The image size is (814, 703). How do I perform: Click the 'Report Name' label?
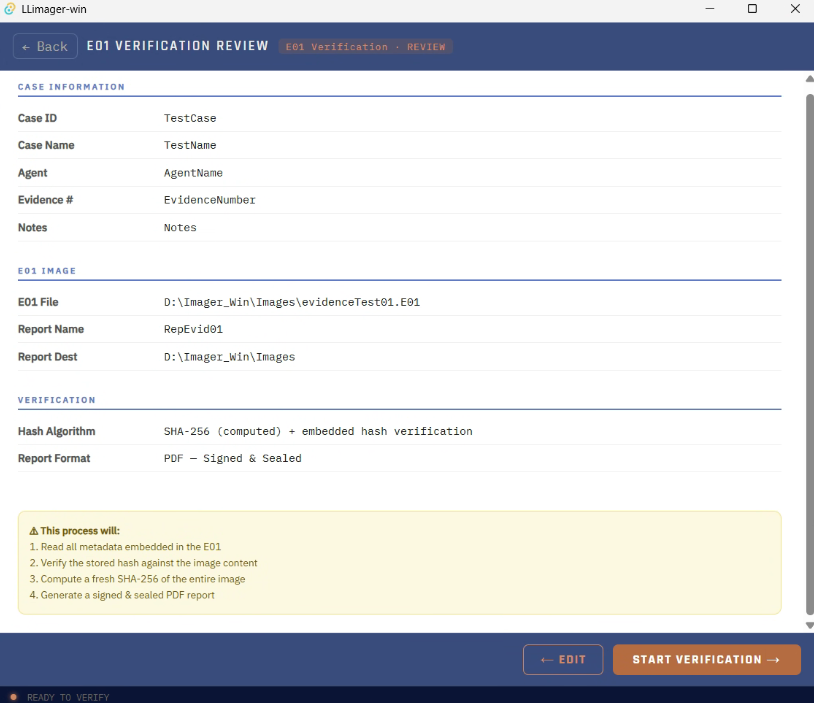[x=51, y=329]
